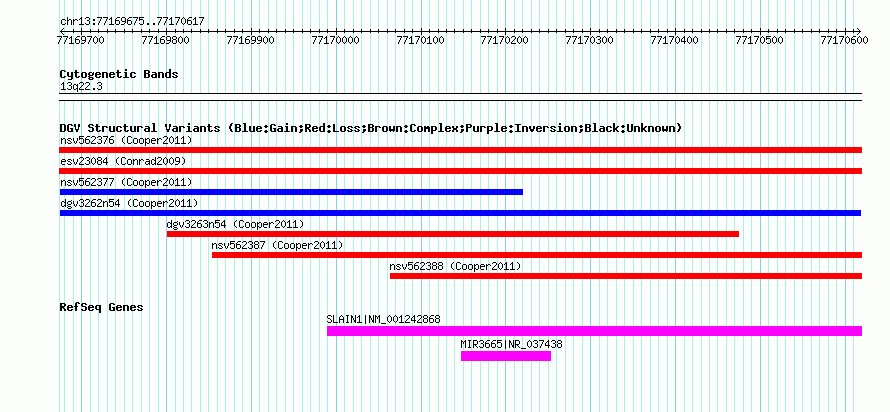Select the esv23084 (Conrad2009) red bar

point(460,171)
